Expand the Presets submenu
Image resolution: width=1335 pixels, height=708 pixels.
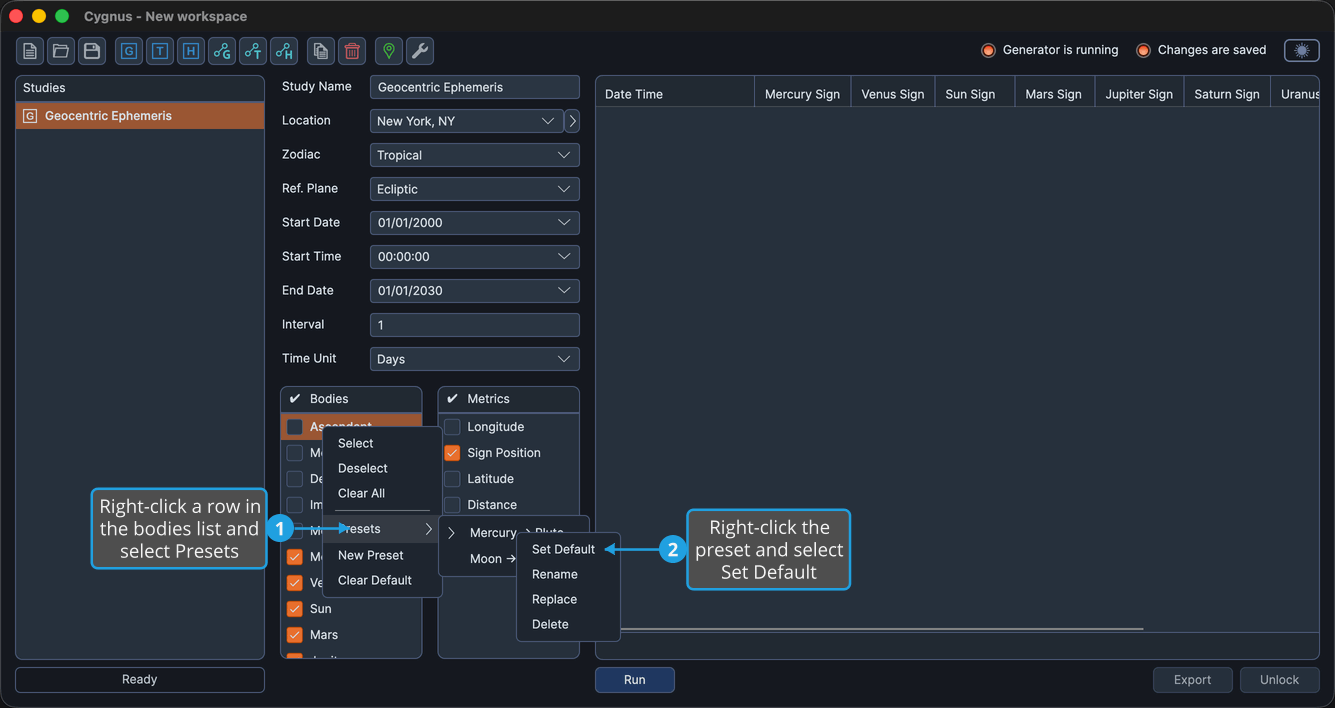click(x=382, y=529)
